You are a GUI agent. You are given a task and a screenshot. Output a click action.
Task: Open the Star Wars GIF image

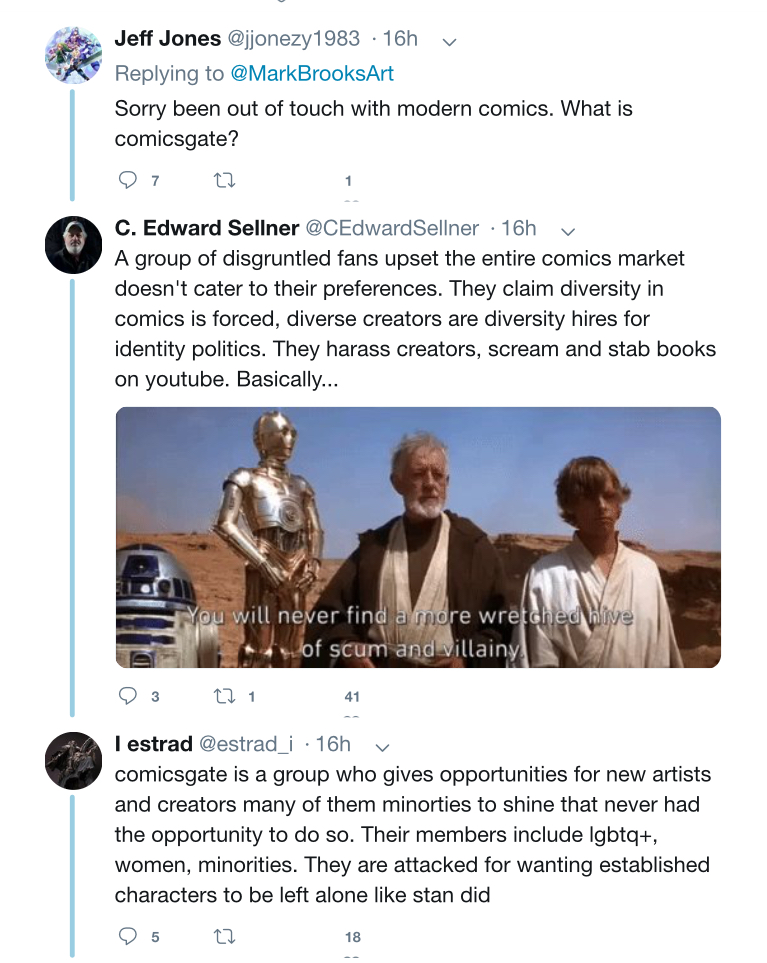tap(418, 537)
